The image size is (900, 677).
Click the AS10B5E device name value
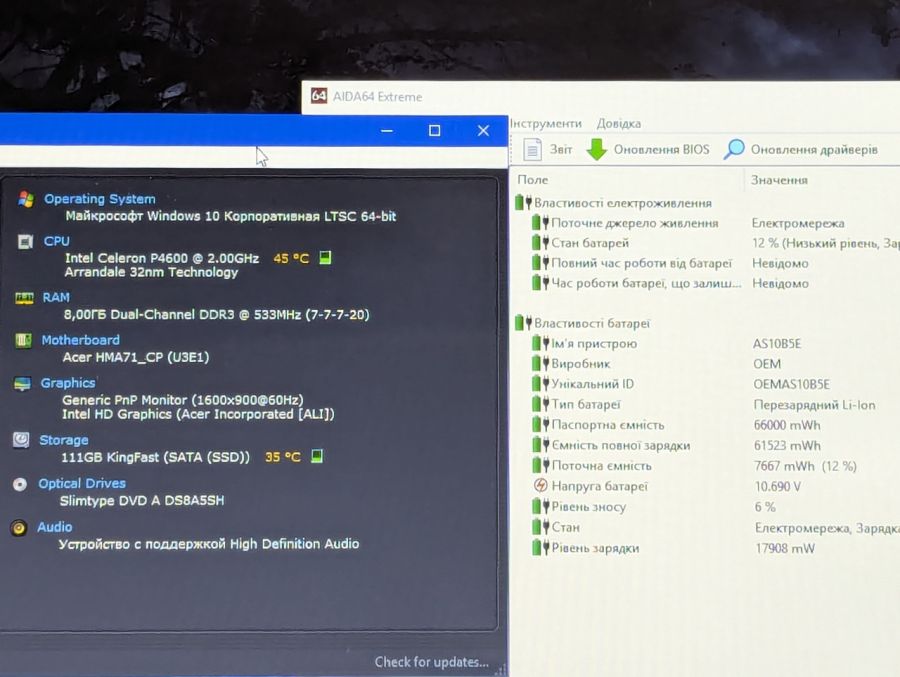tap(777, 343)
